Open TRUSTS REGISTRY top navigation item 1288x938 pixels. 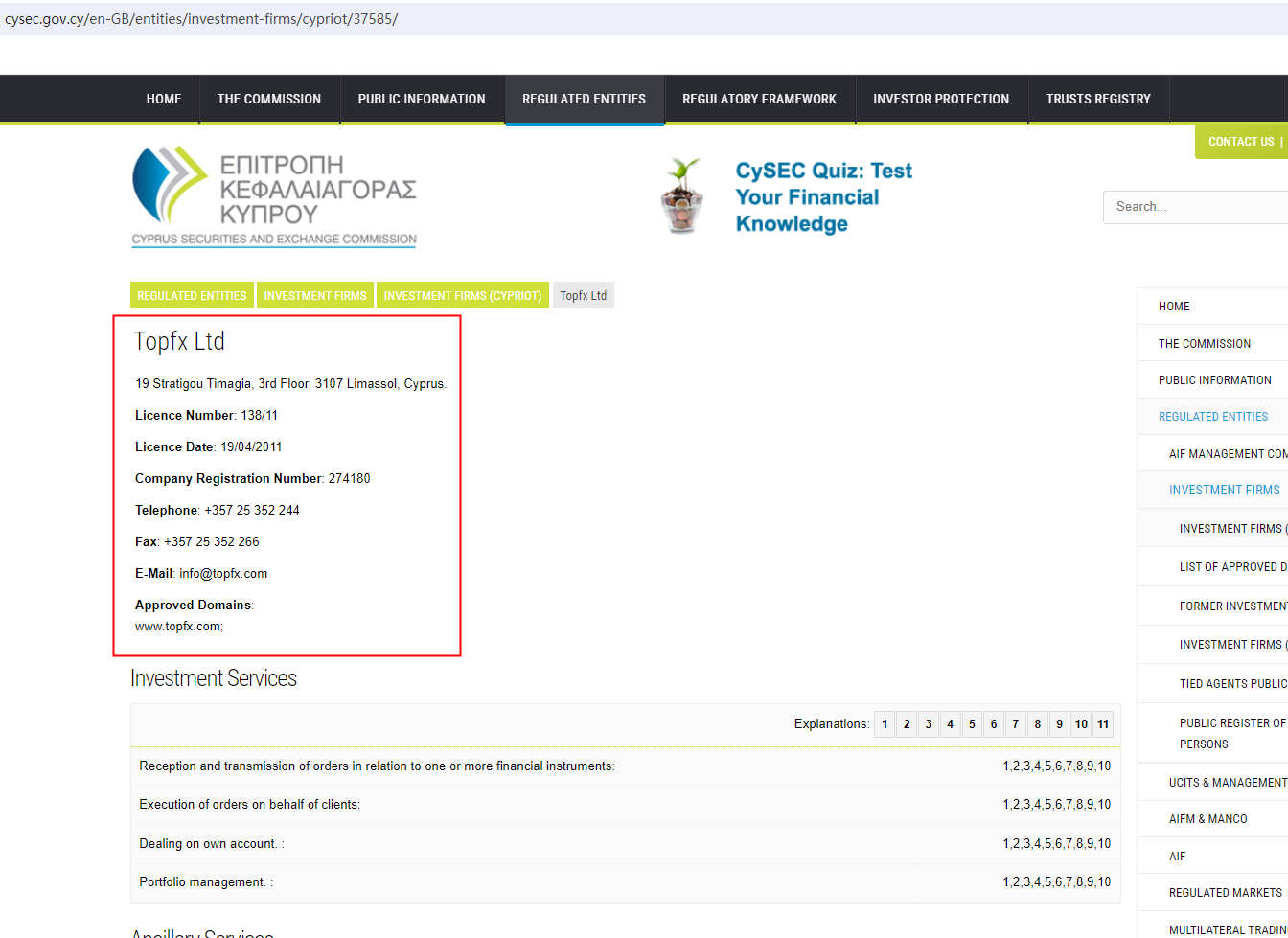pos(1098,99)
